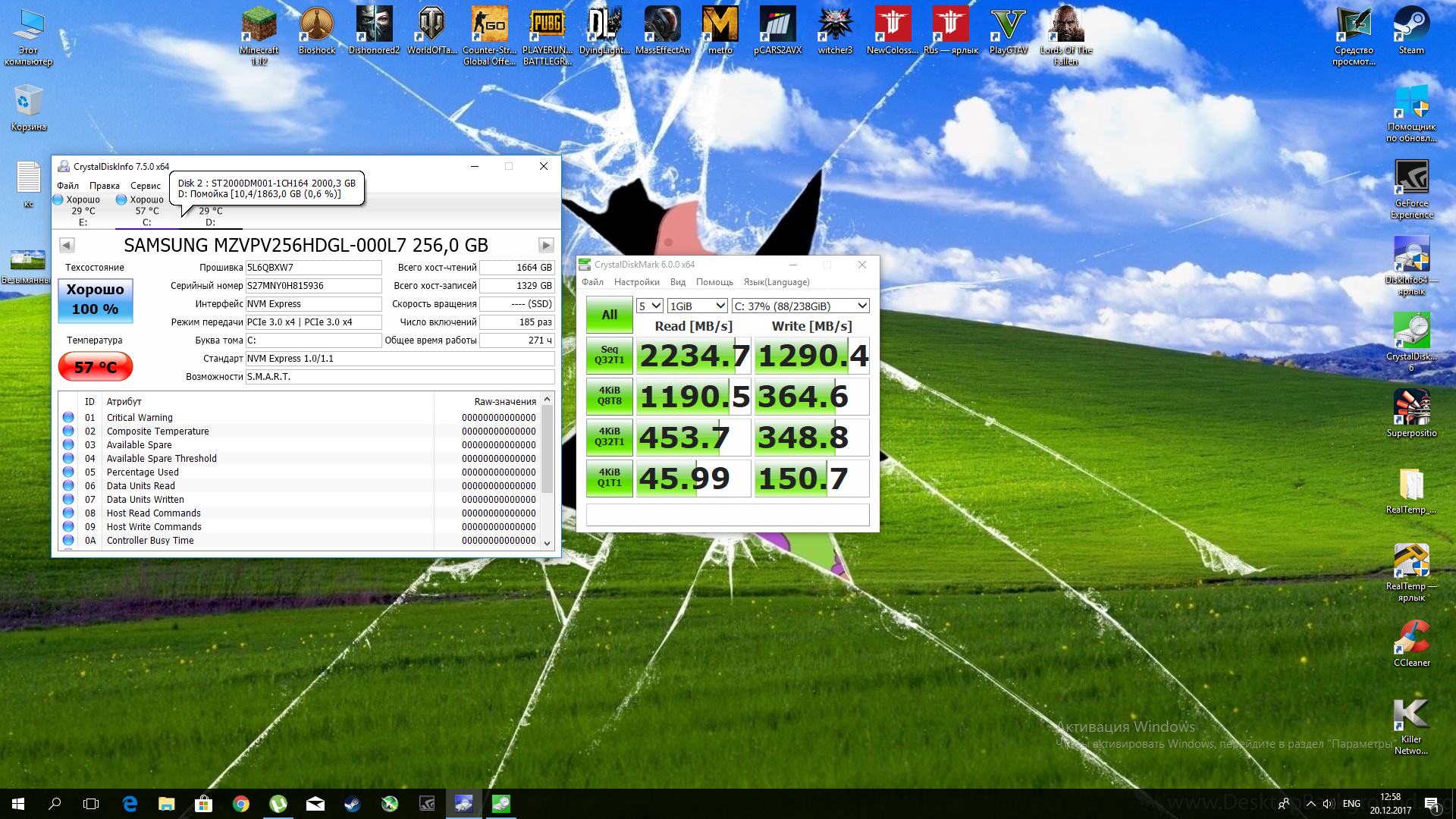The image size is (1456, 819).
Task: Open the Steam desktop shortcut
Action: (x=1410, y=30)
